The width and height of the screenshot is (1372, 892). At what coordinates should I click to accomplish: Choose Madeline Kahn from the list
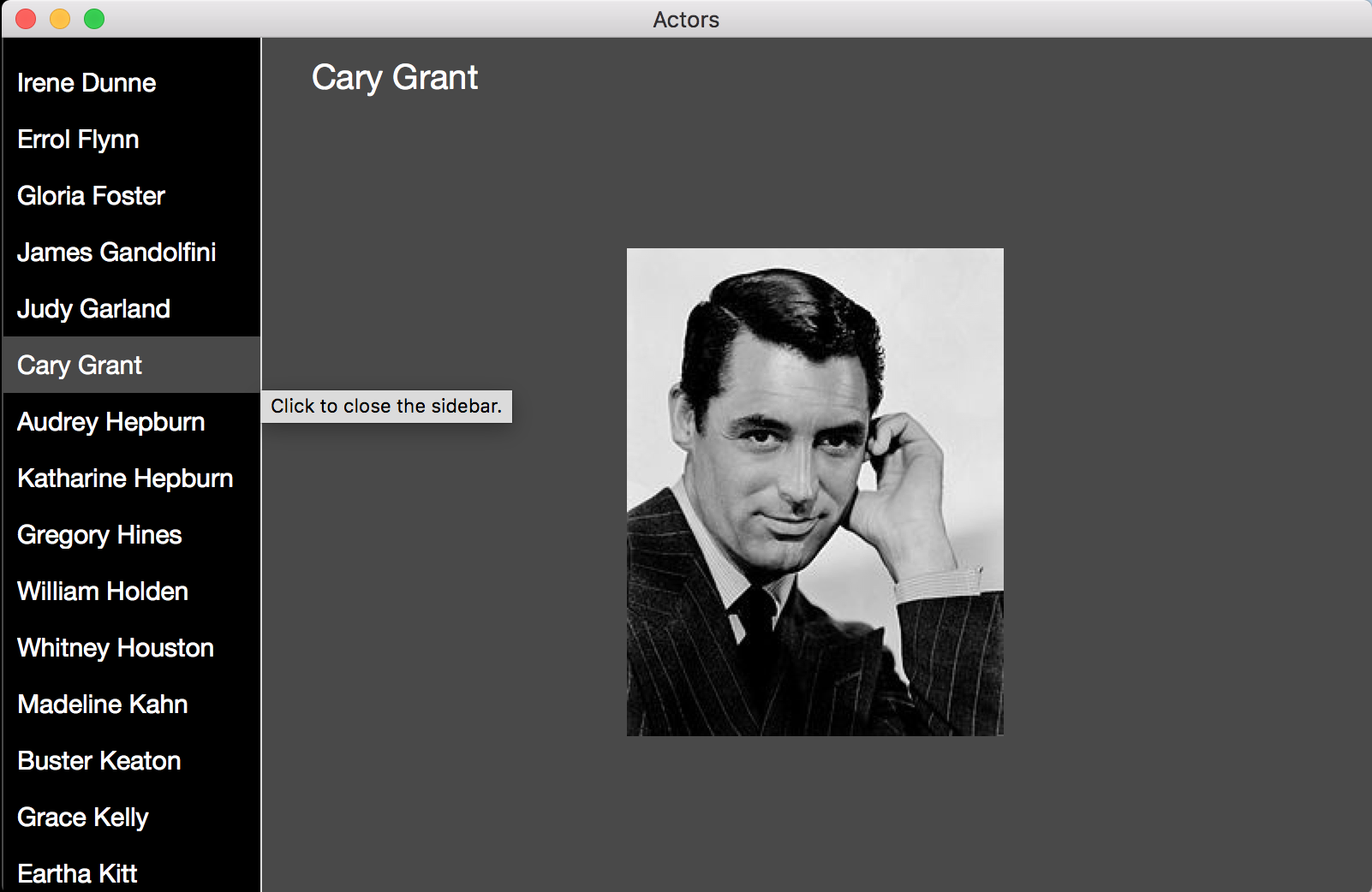(x=103, y=705)
